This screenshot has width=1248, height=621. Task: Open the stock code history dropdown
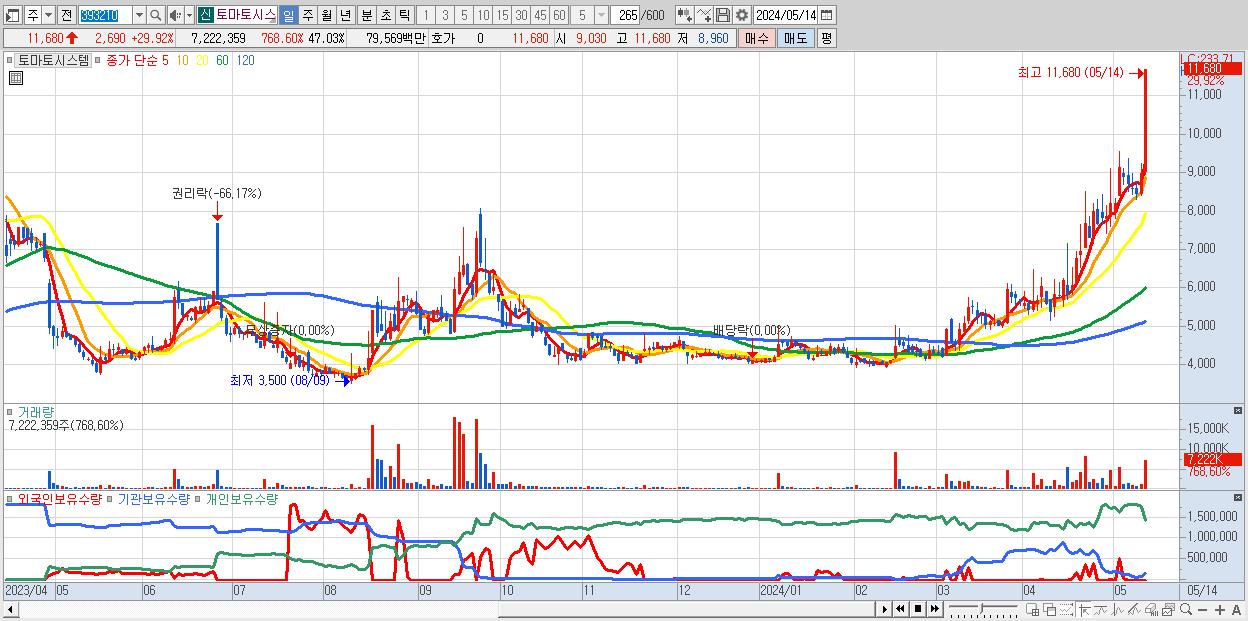pos(139,15)
